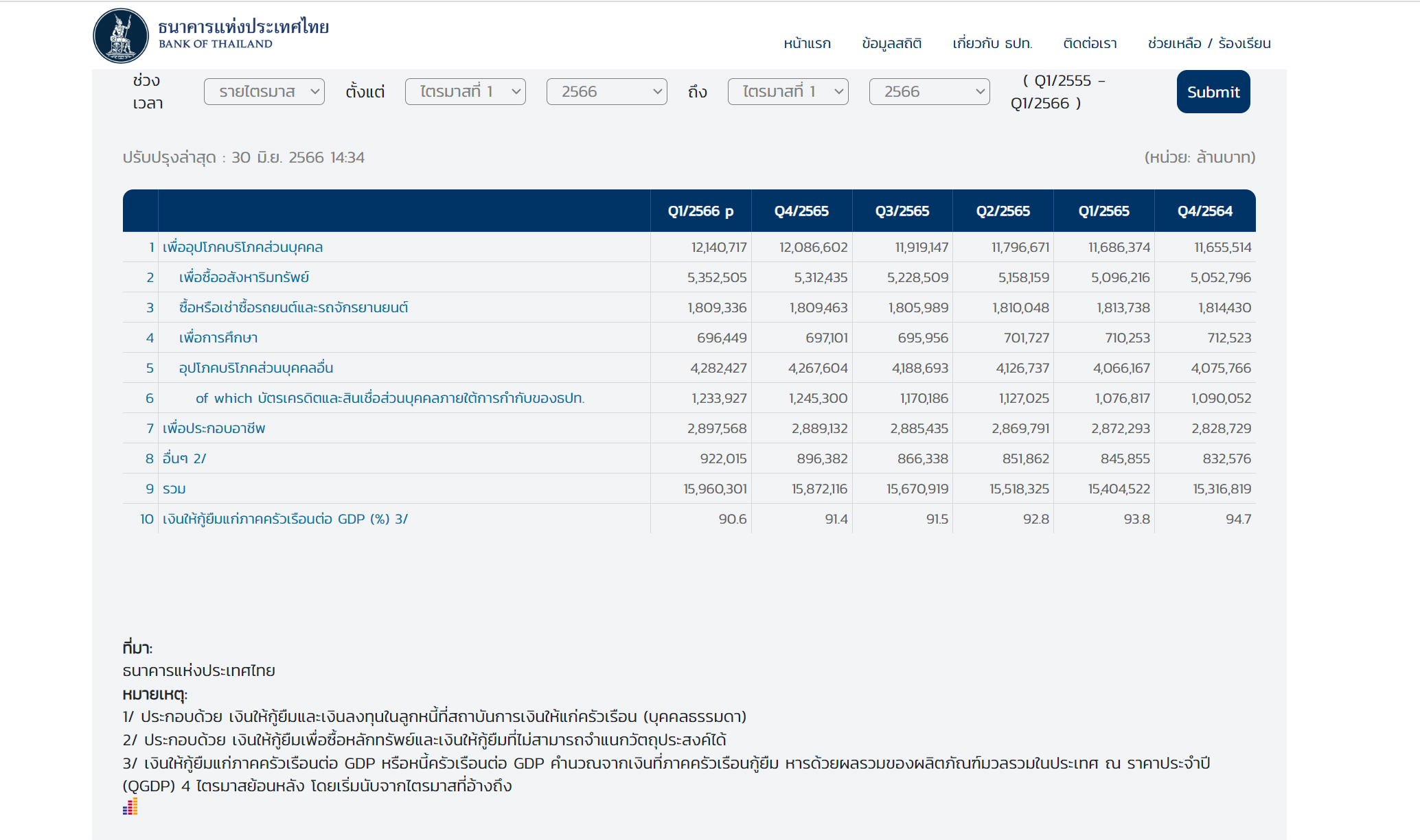Click the เพื่อประกอบอาชีพ row link
Viewport: 1420px width, 840px height.
(214, 428)
